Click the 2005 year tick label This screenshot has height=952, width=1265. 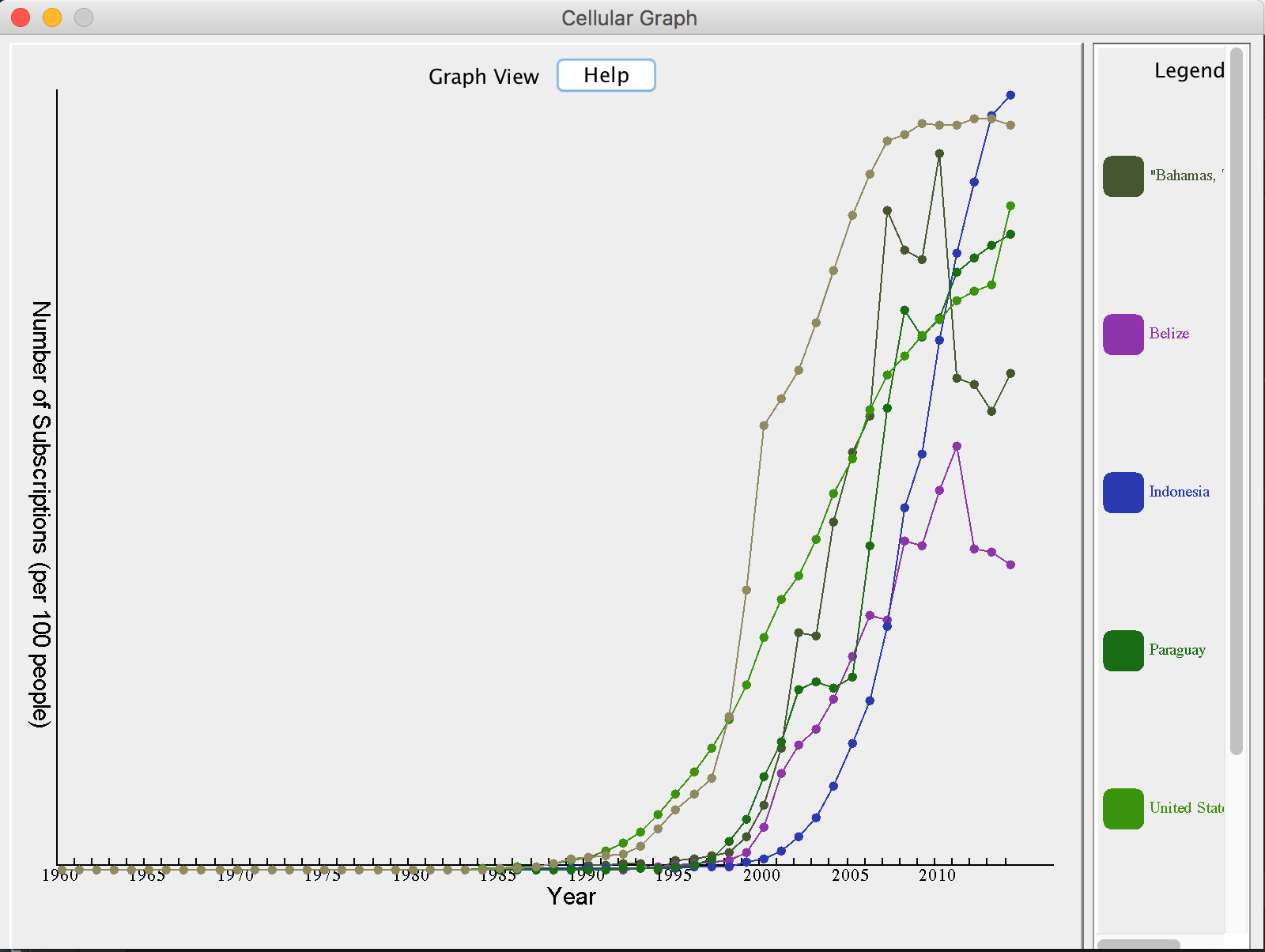click(x=850, y=875)
